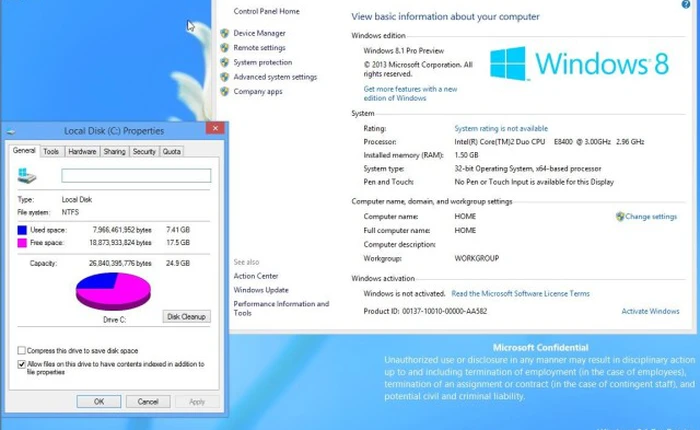Open the Device Manager link
700x430 pixels.
coord(259,33)
